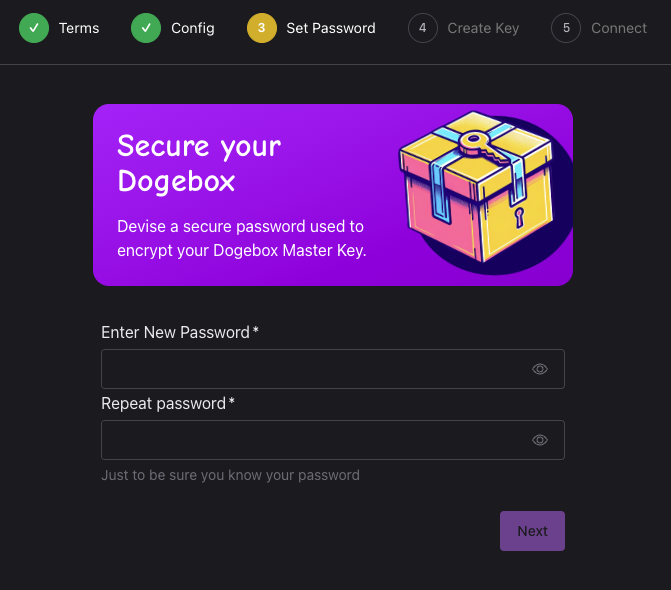Click the step 5 circle icon
Viewport: 671px width, 590px height.
(x=566, y=28)
